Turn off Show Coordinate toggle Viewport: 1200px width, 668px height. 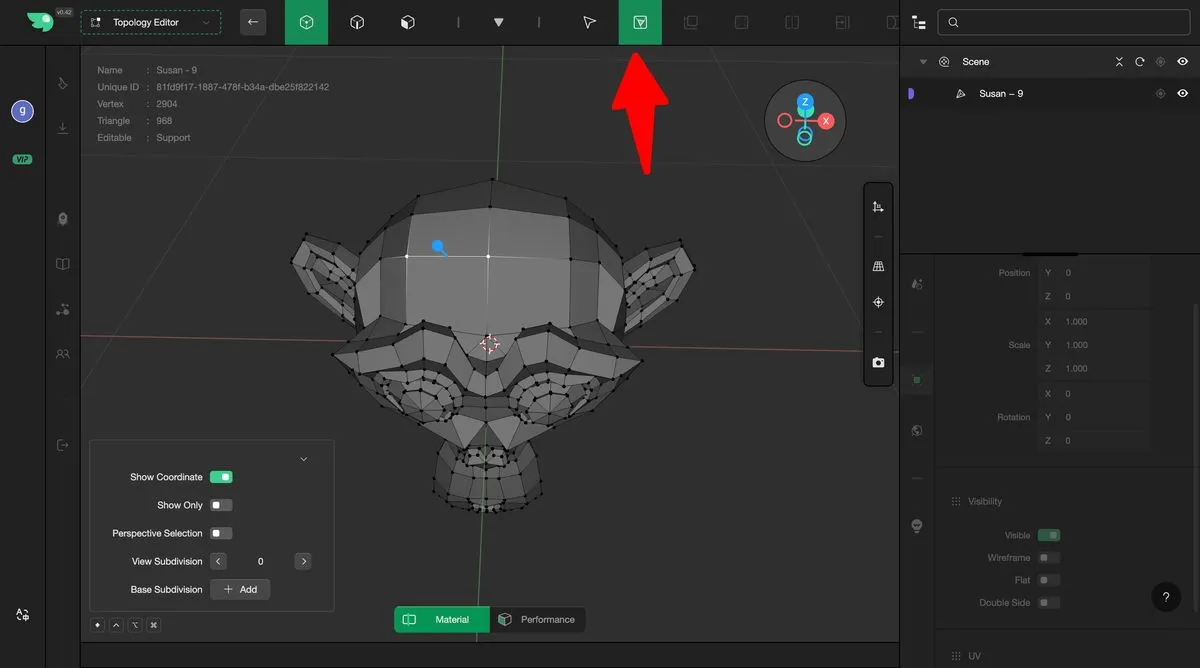click(x=221, y=477)
